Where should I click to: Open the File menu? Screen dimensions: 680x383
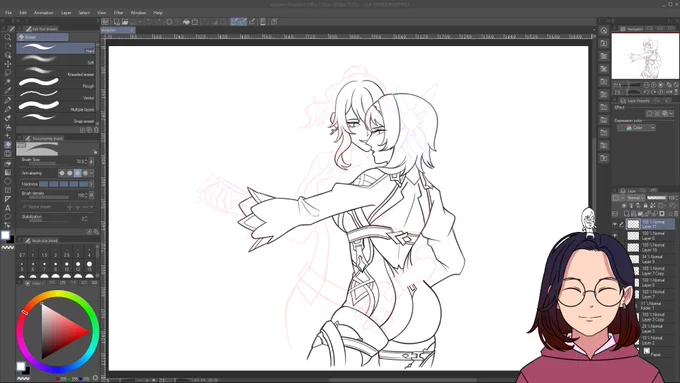8,13
